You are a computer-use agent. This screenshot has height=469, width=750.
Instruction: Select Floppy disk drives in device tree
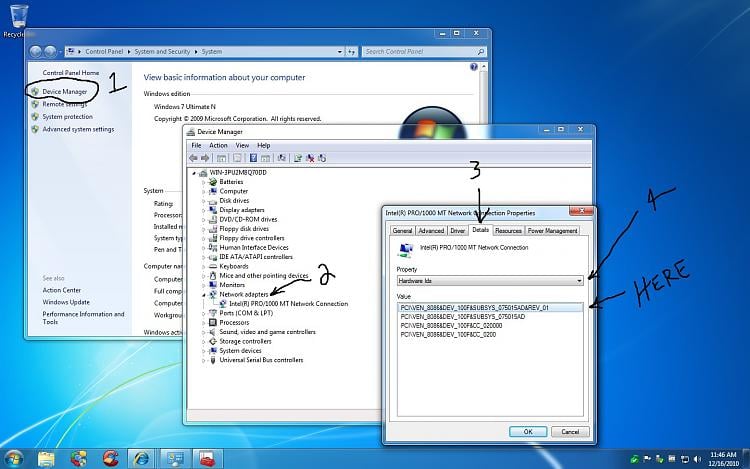point(244,229)
